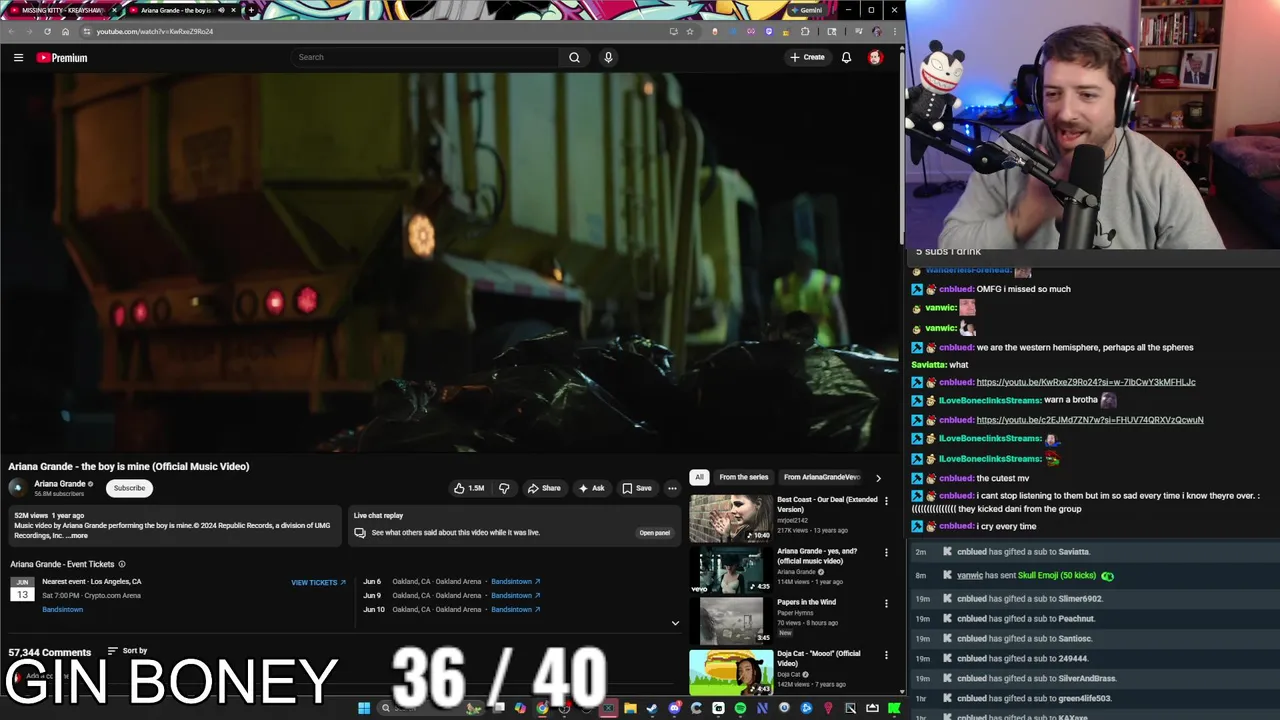Screen dimensions: 1280x720
Task: Click the YouTube search input field
Action: click(425, 57)
